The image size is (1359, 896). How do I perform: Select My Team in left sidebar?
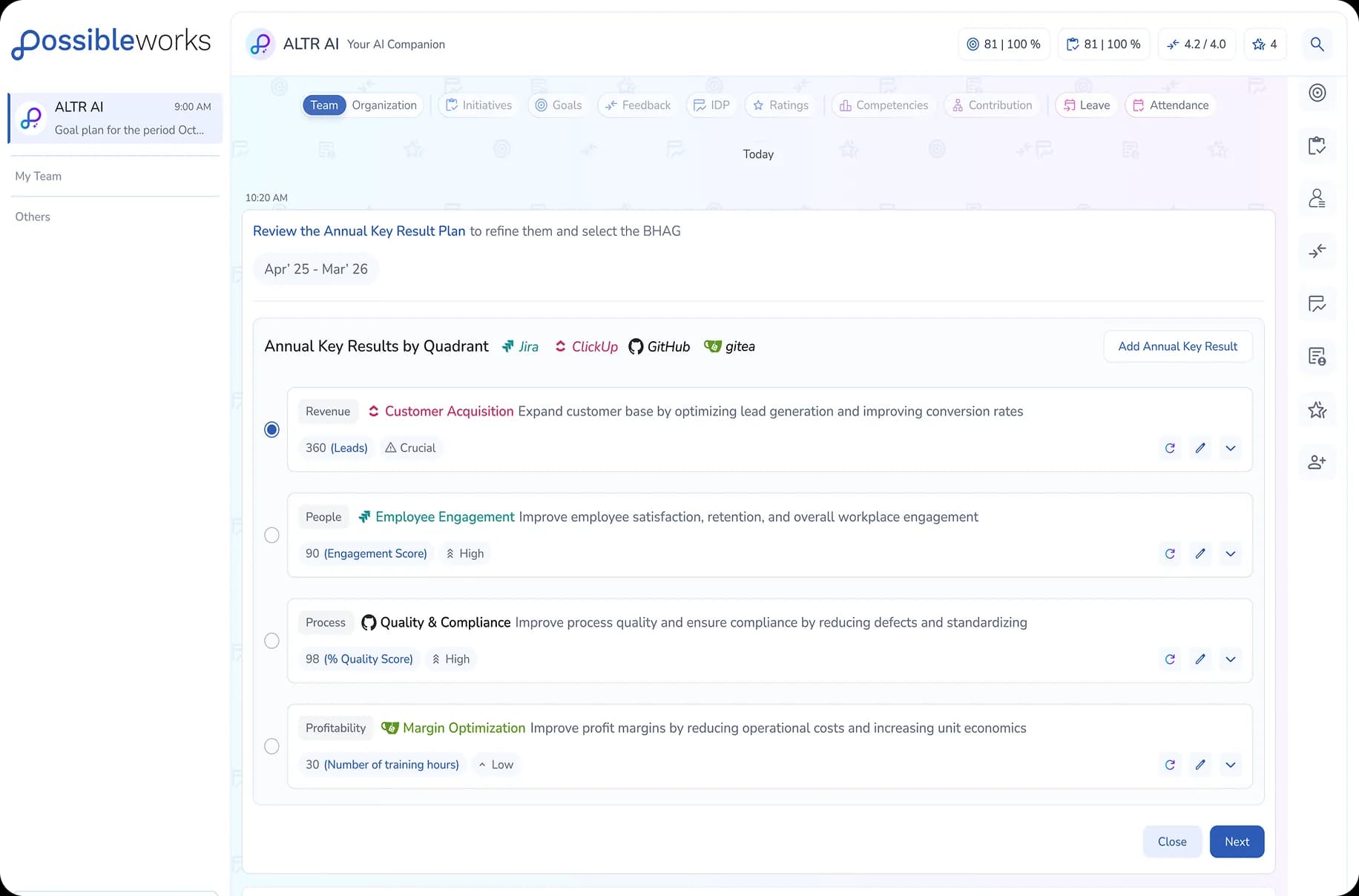click(x=39, y=177)
